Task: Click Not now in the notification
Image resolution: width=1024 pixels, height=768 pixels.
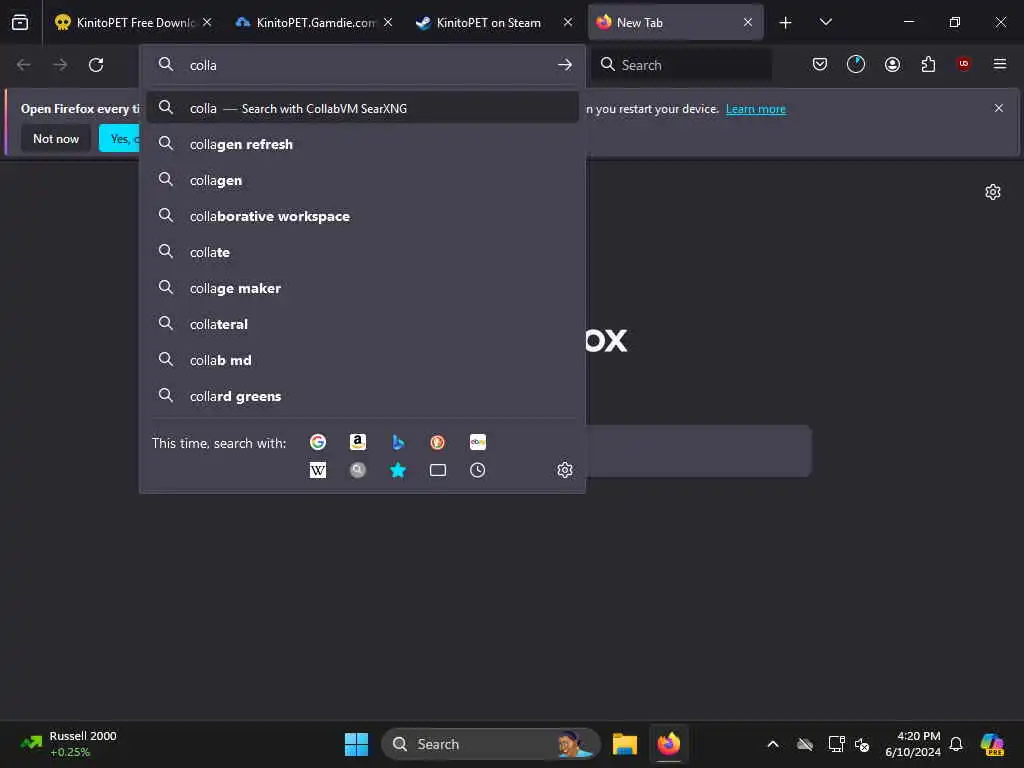Action: pos(56,138)
